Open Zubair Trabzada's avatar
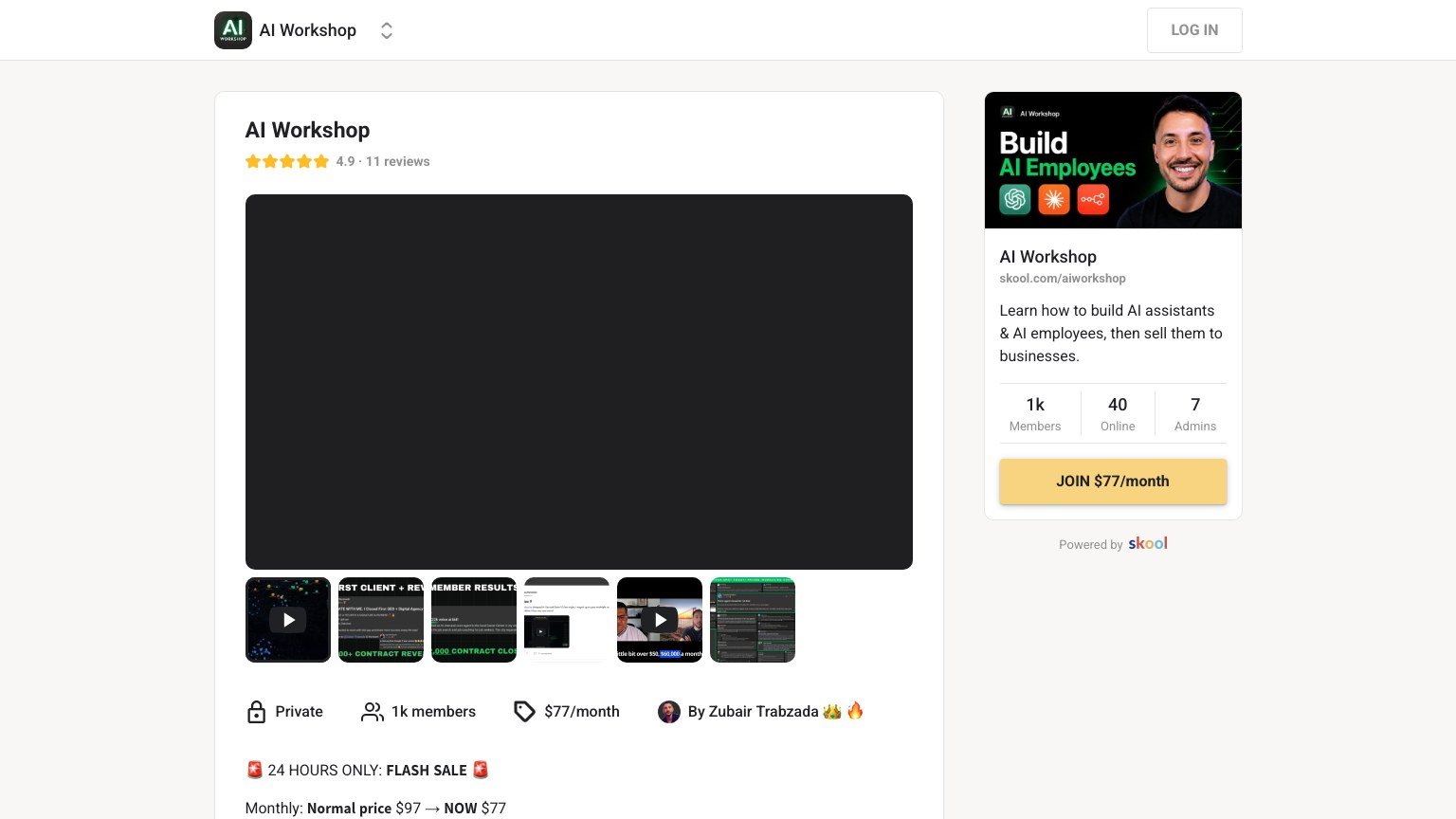 (x=669, y=712)
